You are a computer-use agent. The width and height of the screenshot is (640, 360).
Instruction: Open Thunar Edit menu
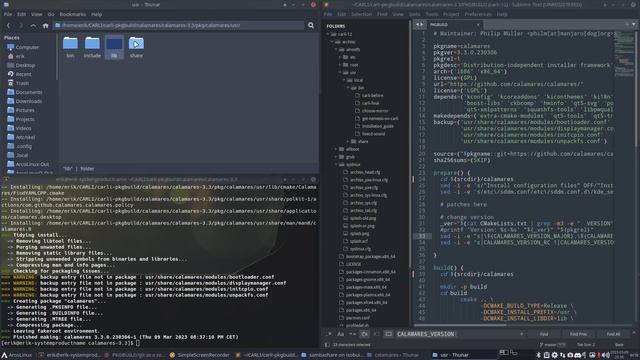(x=21, y=14)
